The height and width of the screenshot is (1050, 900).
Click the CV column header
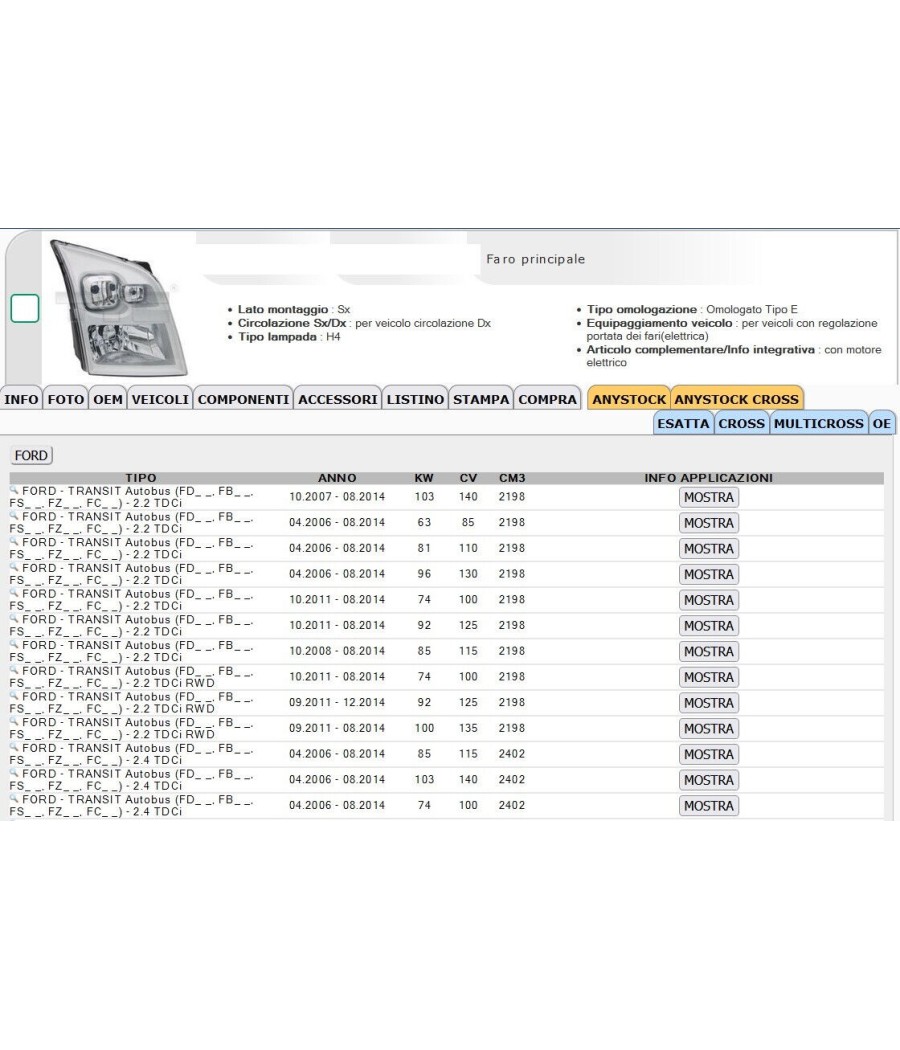pyautogui.click(x=468, y=478)
